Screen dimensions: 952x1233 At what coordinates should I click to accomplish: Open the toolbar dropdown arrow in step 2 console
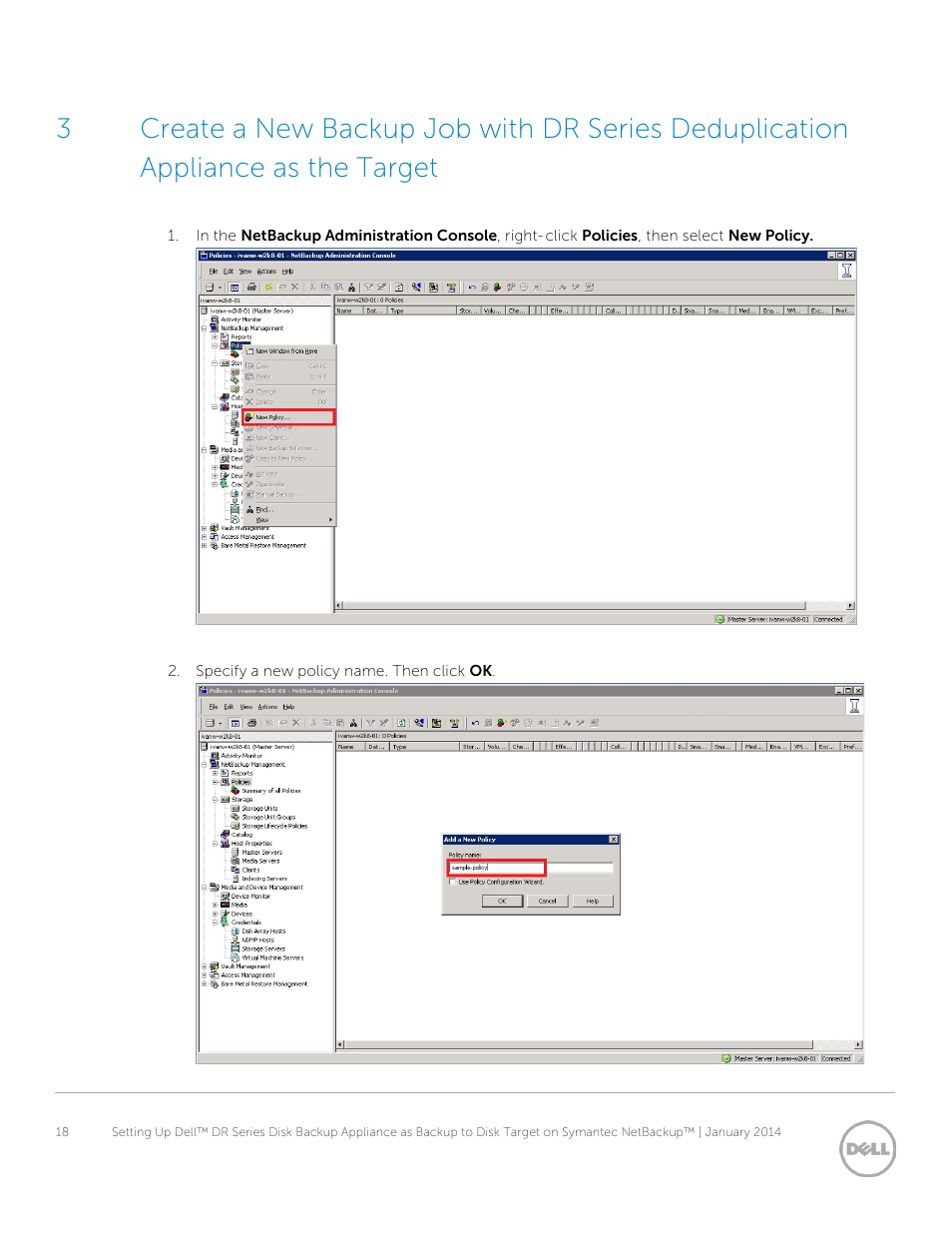pyautogui.click(x=221, y=723)
